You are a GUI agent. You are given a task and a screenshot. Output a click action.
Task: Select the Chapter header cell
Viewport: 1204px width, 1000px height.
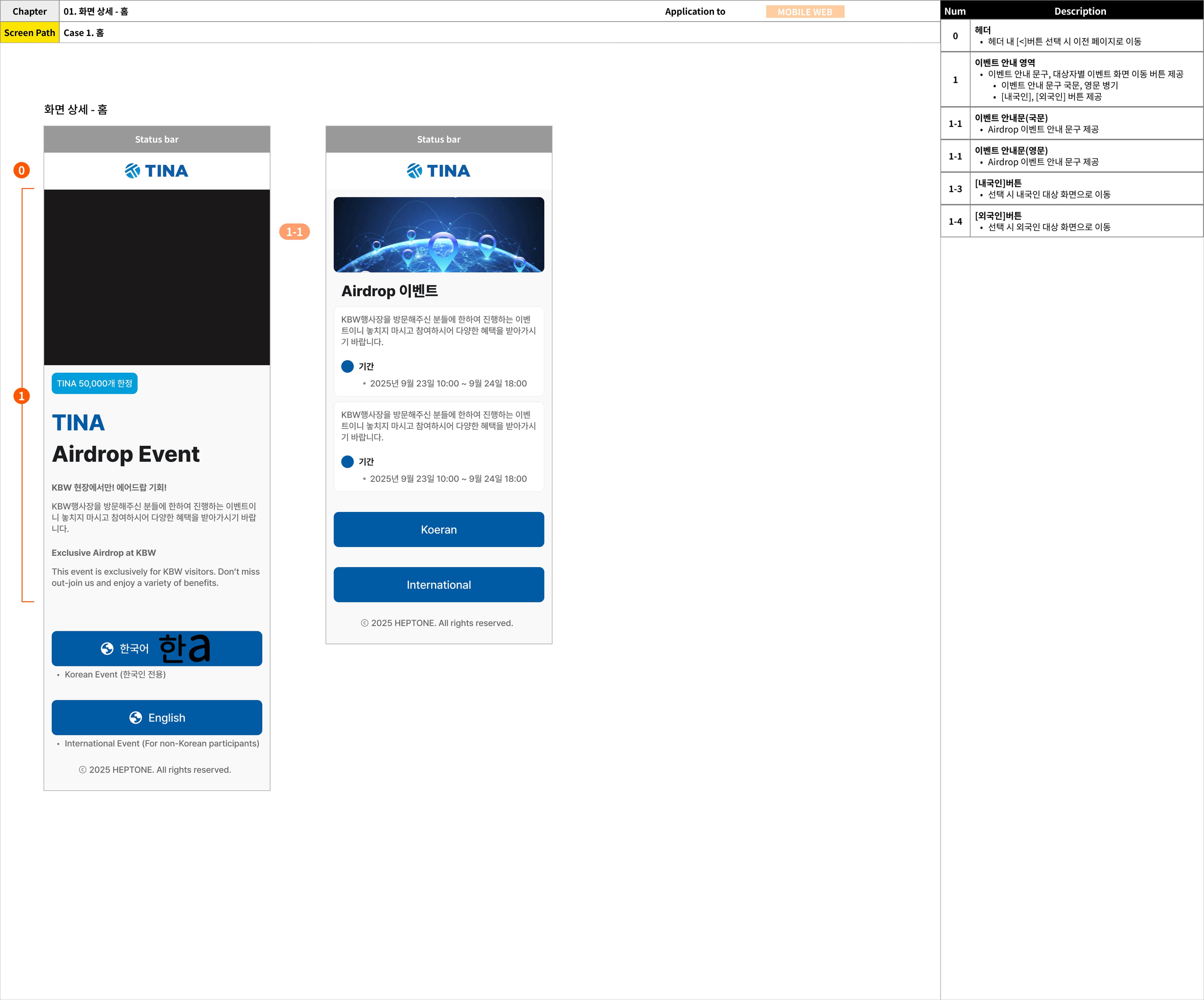tap(30, 11)
